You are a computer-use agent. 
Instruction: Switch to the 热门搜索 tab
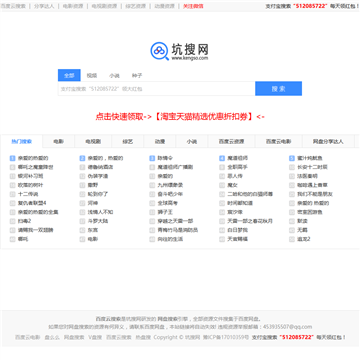click(21, 141)
